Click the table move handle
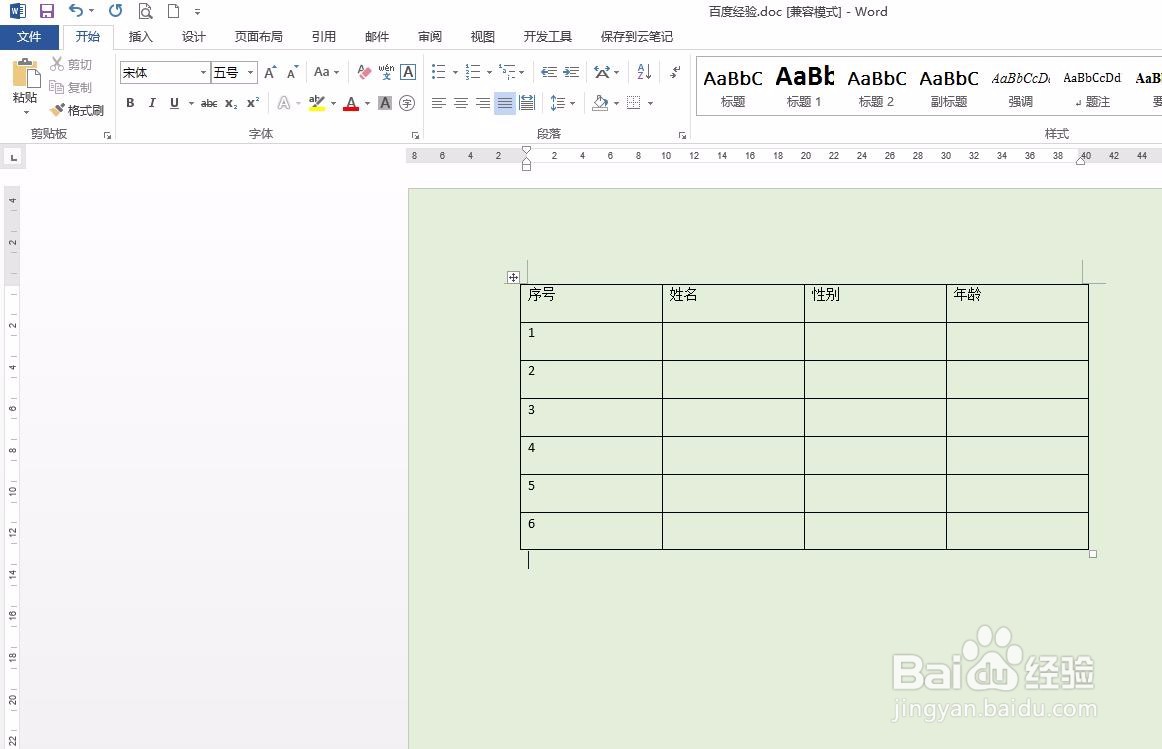The height and width of the screenshot is (749, 1162). (513, 277)
